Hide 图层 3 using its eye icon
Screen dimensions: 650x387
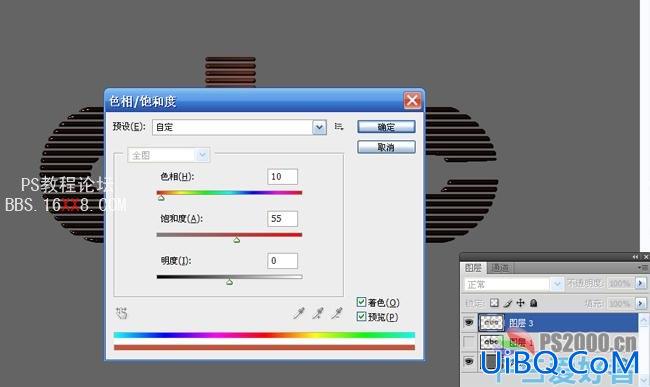click(469, 322)
